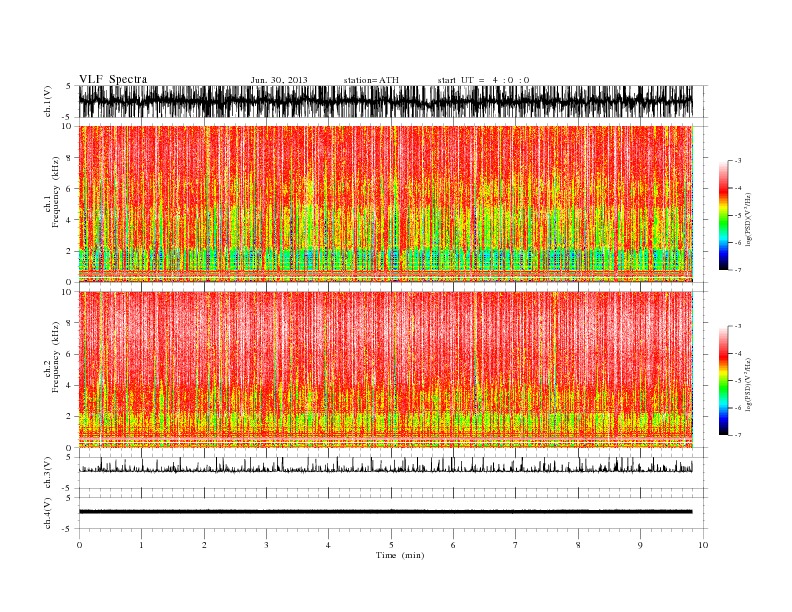Click the "-4" label on ch.2 colorbar

(x=737, y=354)
